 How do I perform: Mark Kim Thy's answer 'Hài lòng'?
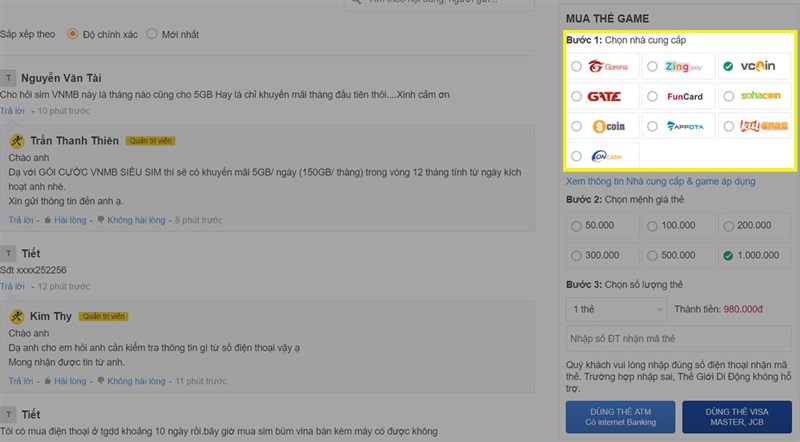point(65,381)
